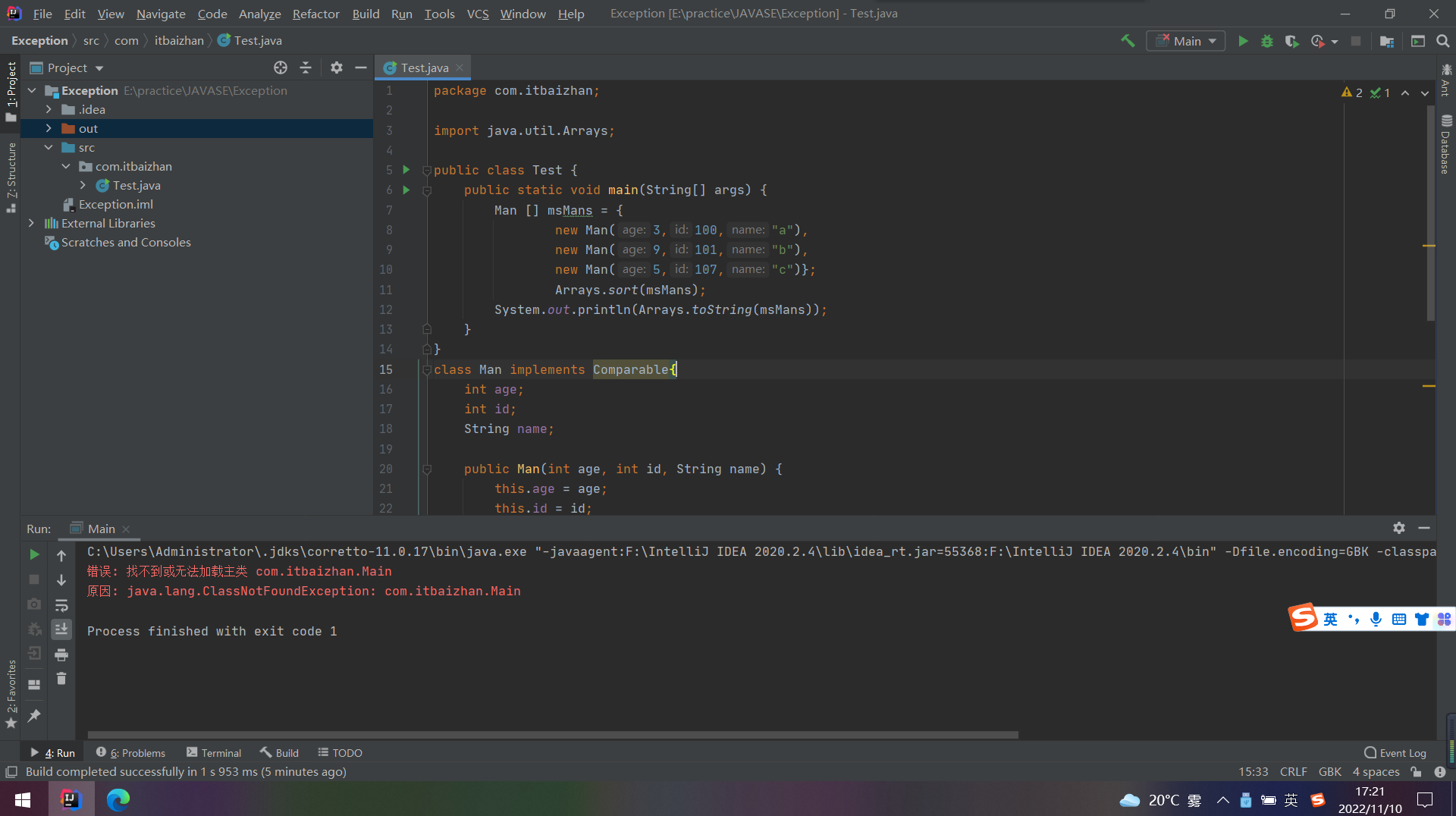
Task: Close the Test.java editor tab
Action: click(x=460, y=67)
